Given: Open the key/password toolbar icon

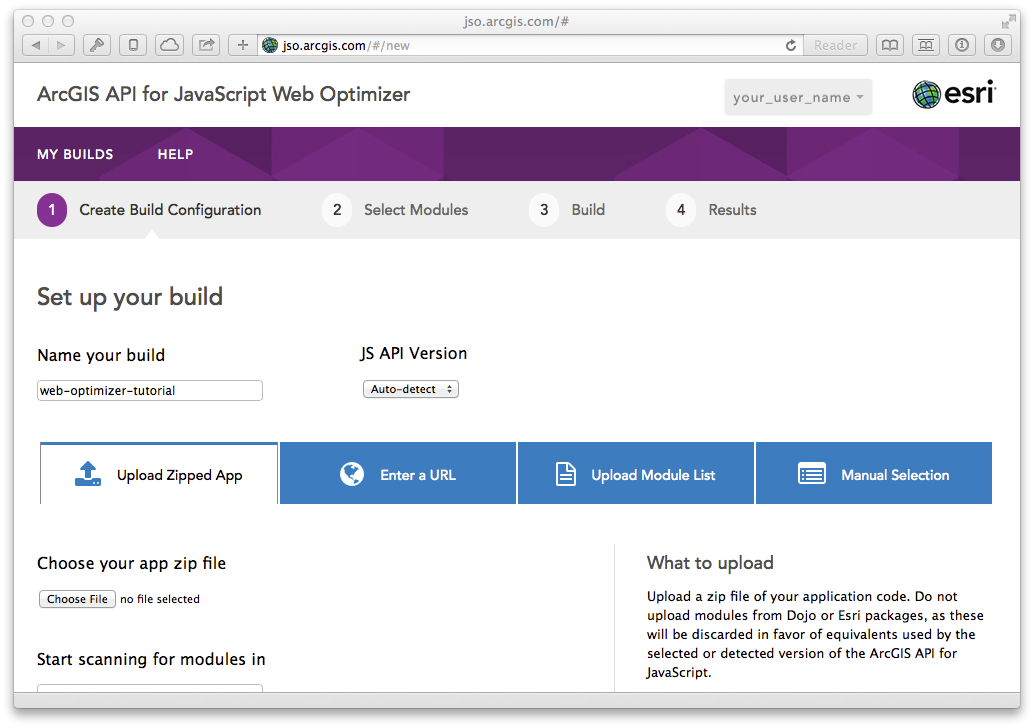Looking at the screenshot, I should pos(97,46).
